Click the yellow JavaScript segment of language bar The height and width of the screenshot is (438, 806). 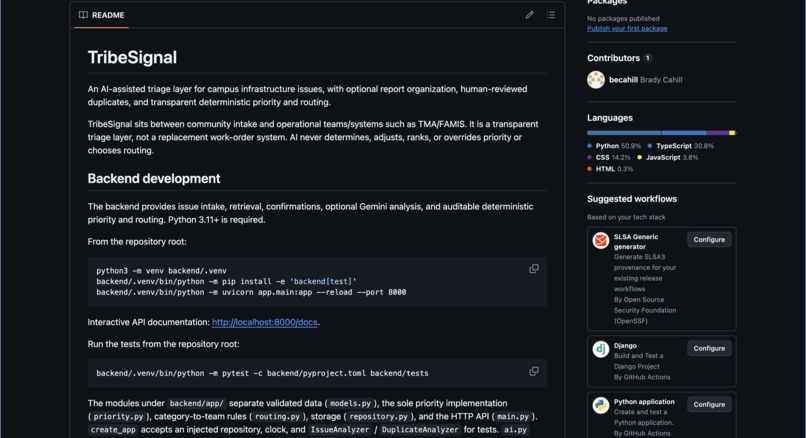pos(732,133)
